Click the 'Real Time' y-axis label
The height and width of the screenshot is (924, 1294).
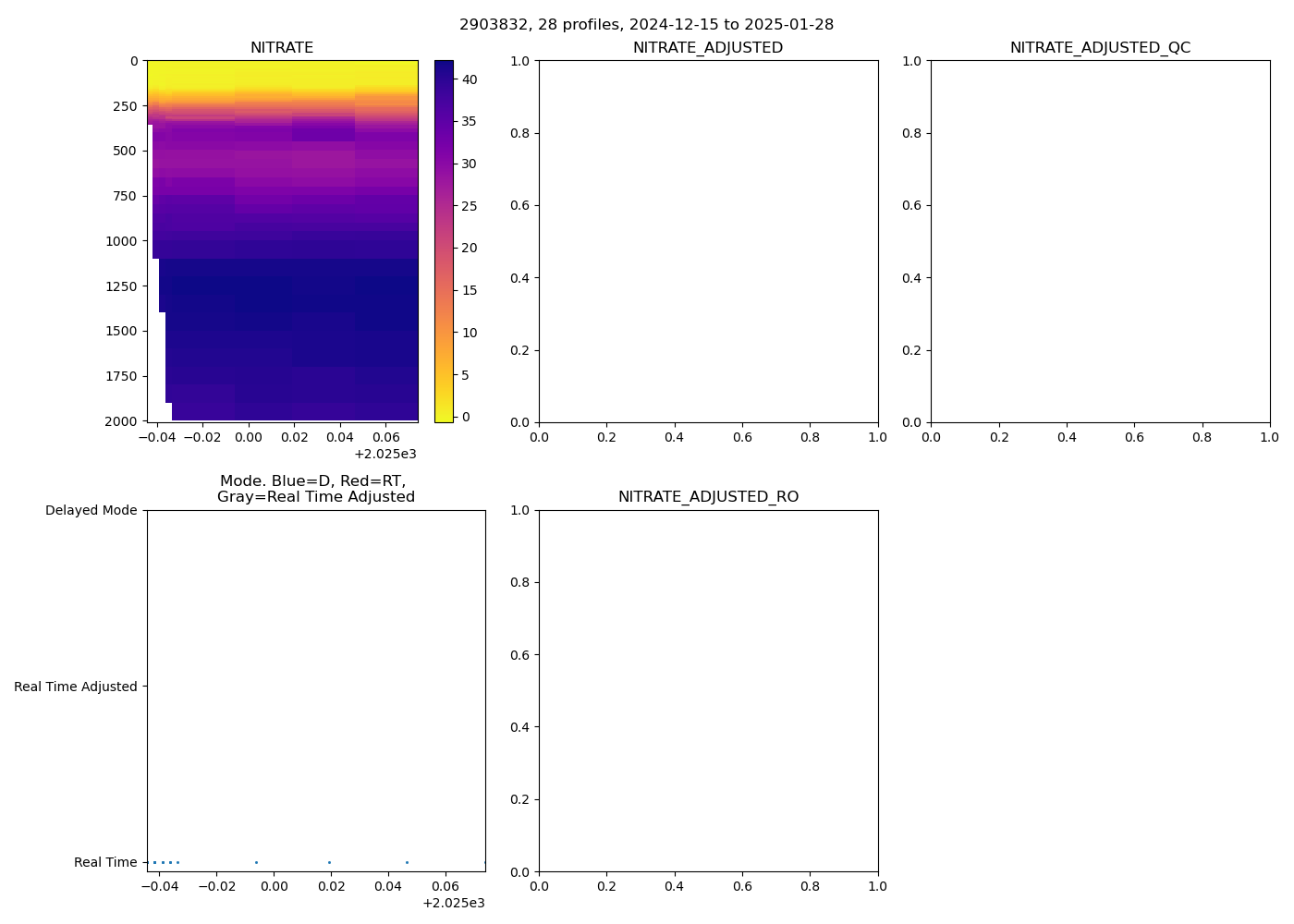click(x=105, y=862)
